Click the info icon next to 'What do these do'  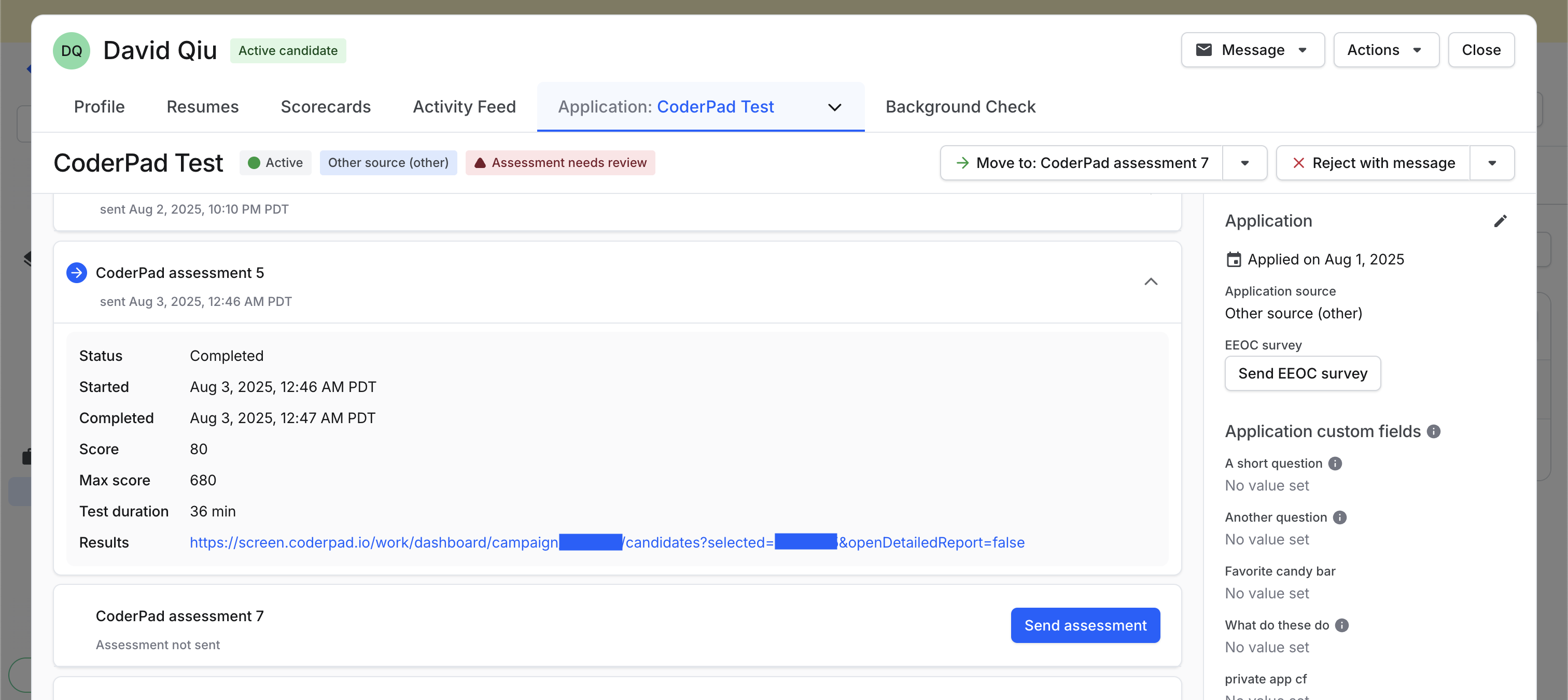1341,625
